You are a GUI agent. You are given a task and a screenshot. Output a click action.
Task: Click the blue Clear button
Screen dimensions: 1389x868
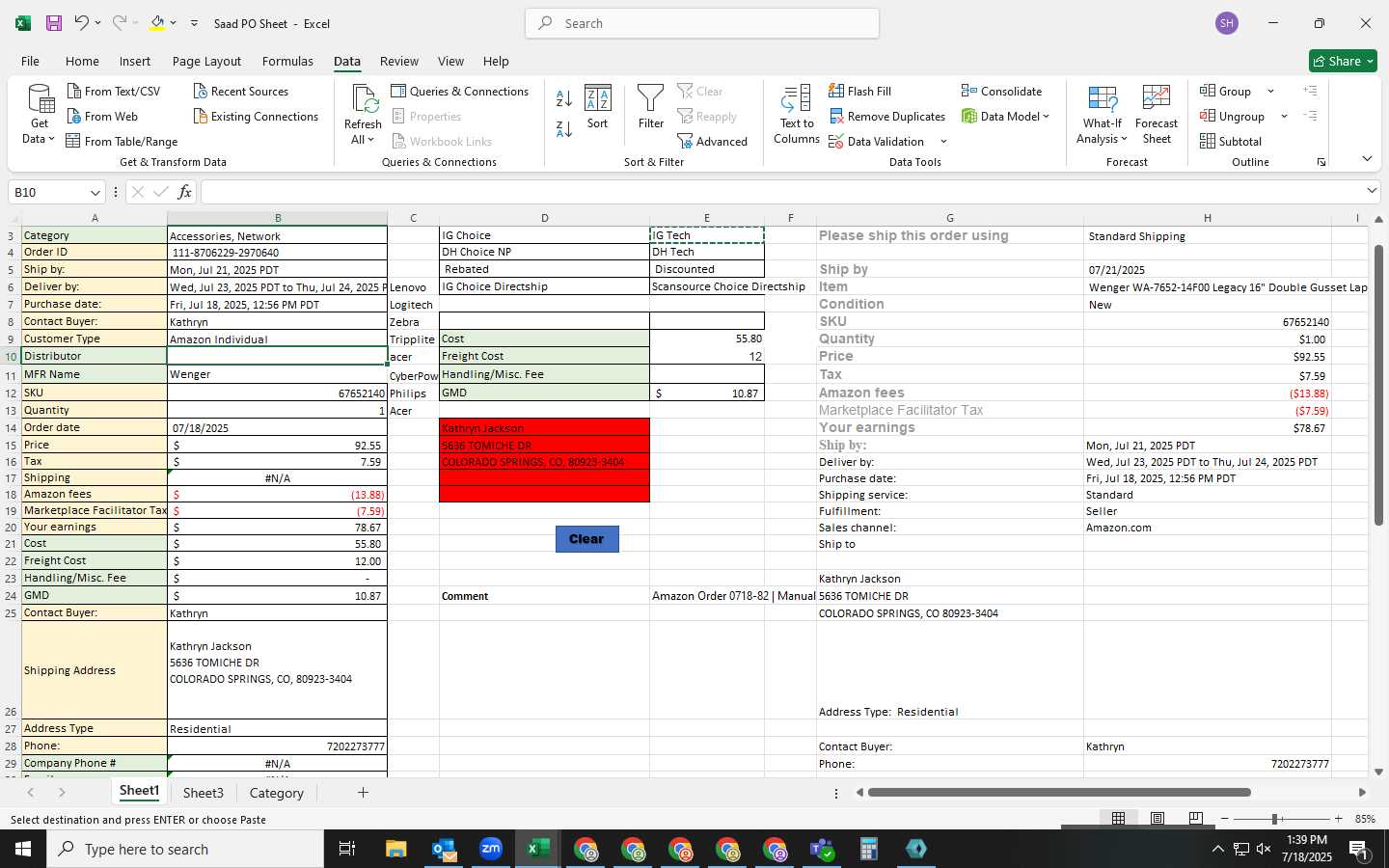[586, 539]
